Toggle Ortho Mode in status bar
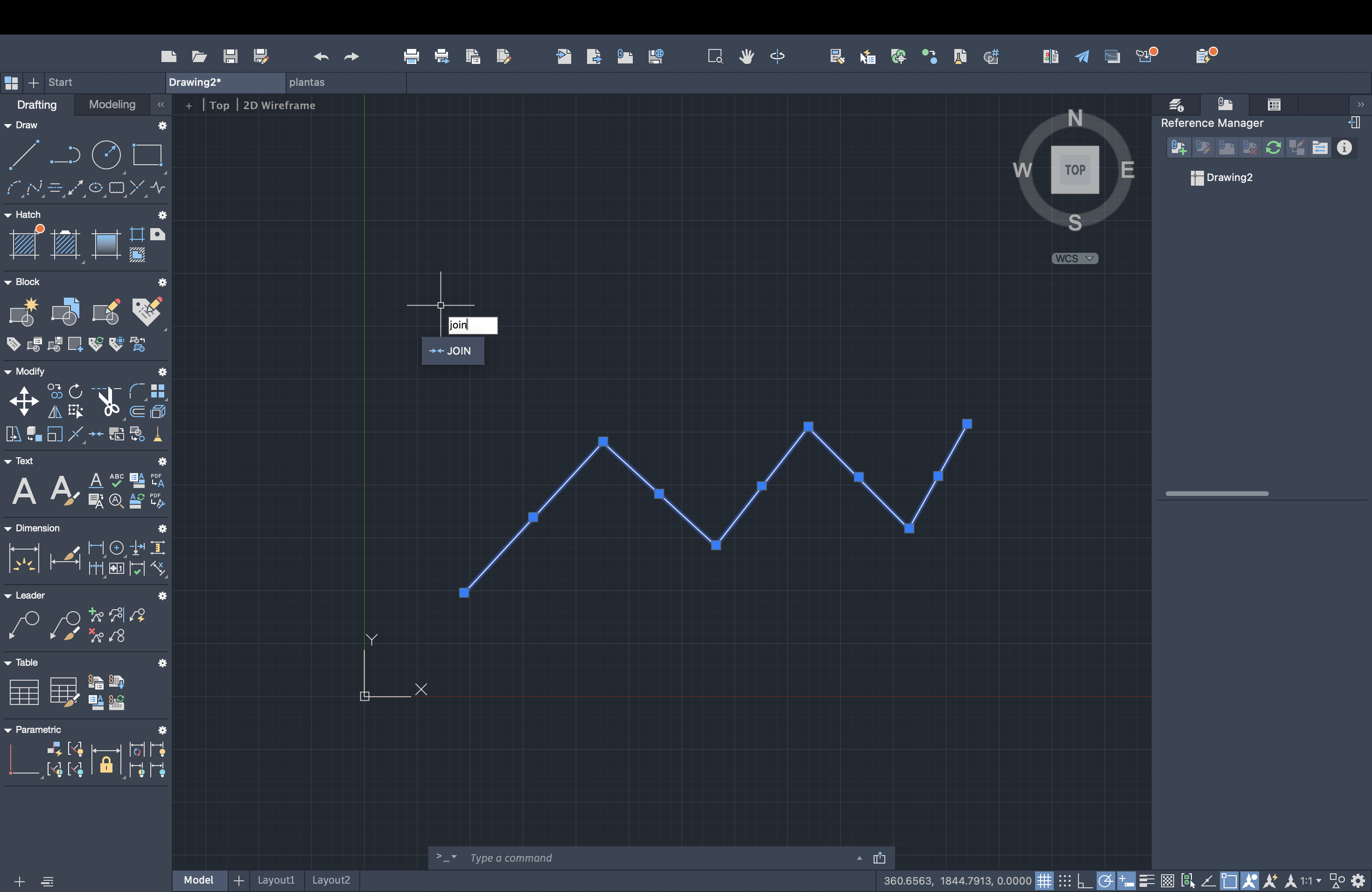 pyautogui.click(x=1085, y=880)
